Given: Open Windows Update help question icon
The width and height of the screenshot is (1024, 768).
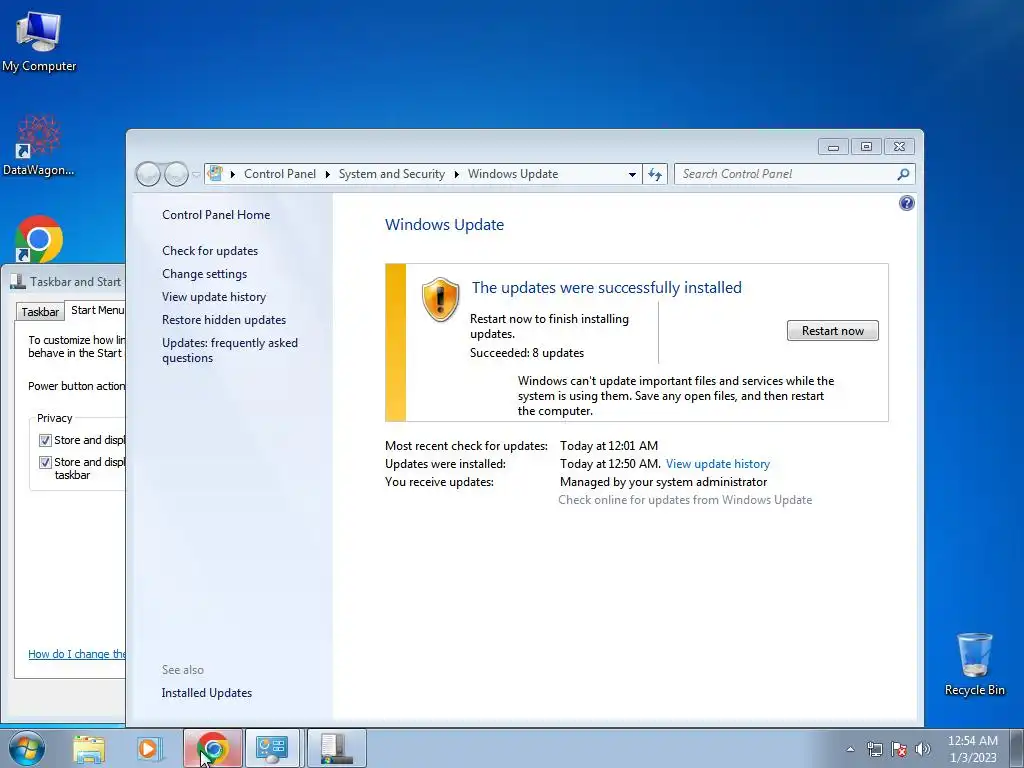Looking at the screenshot, I should click(x=906, y=203).
